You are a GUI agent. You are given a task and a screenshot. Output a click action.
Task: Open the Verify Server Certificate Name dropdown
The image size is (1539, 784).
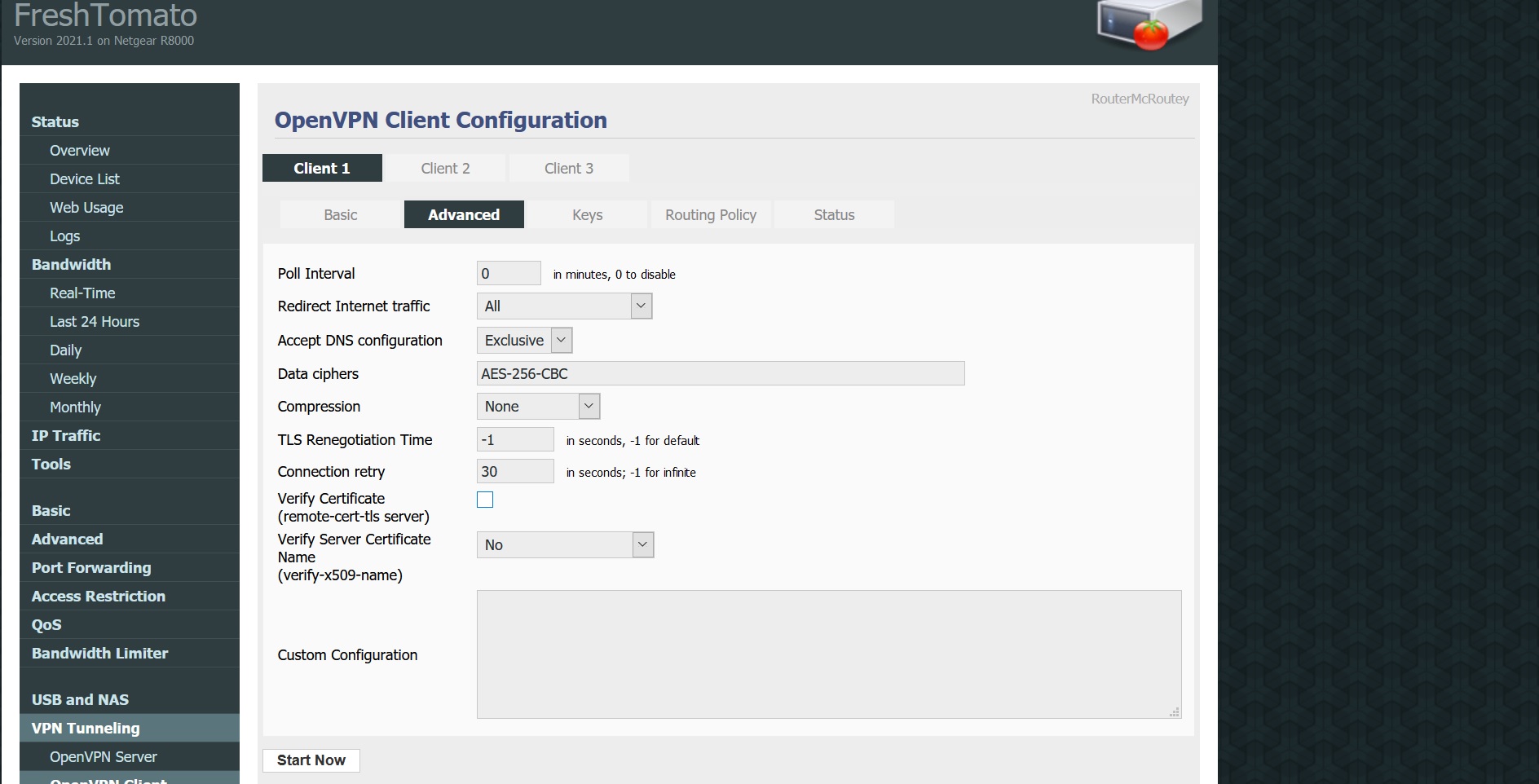point(565,545)
